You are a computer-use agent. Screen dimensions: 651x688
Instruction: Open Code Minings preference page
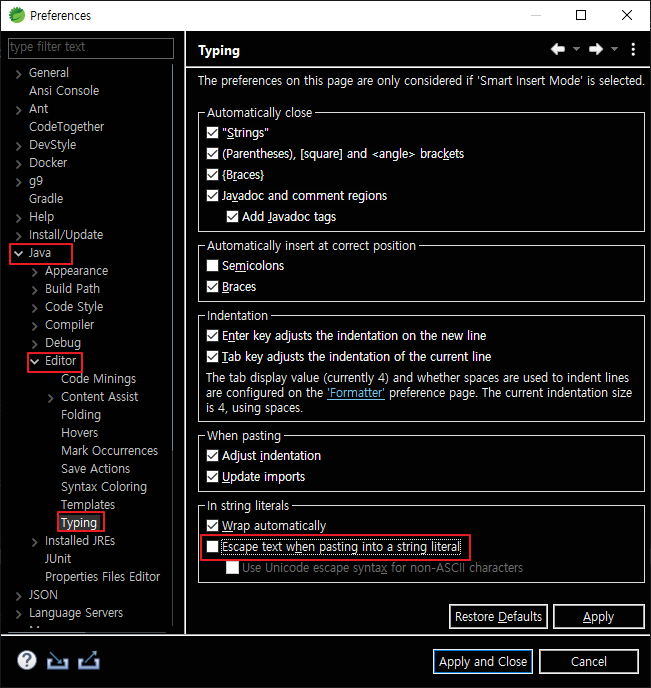tap(99, 379)
